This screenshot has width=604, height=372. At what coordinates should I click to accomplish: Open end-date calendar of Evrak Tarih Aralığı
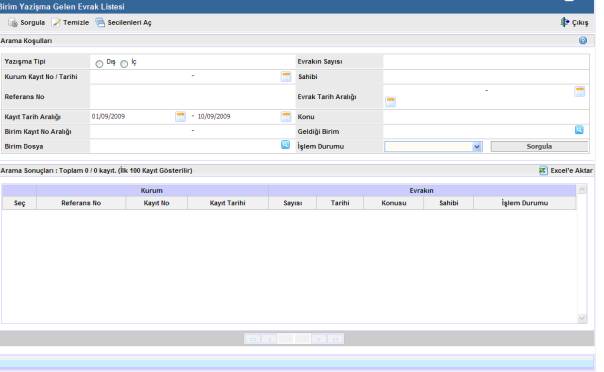pos(580,91)
